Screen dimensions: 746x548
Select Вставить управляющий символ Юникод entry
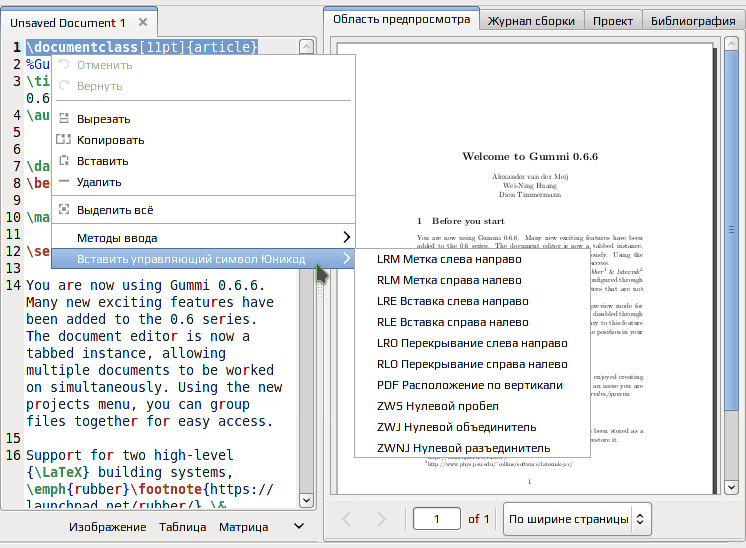203,259
